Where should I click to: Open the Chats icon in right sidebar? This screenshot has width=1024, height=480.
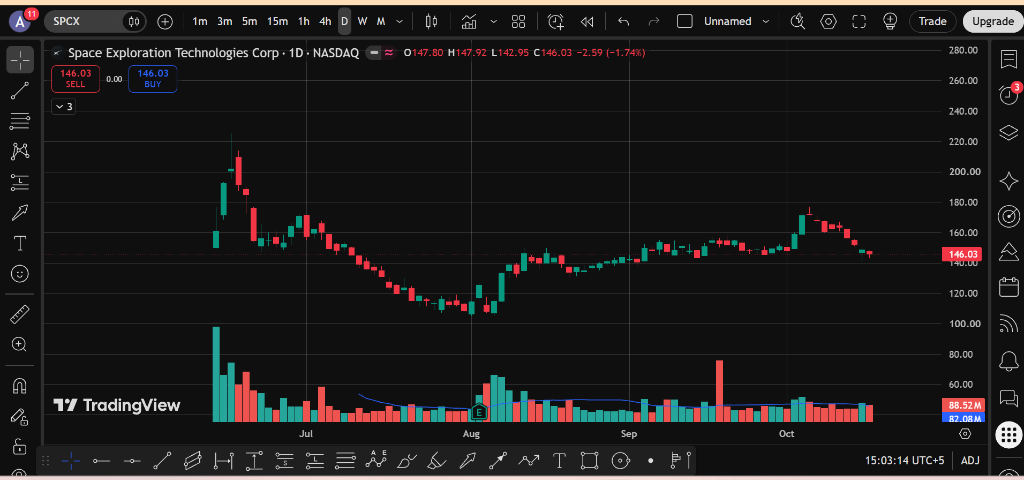pos(1009,397)
